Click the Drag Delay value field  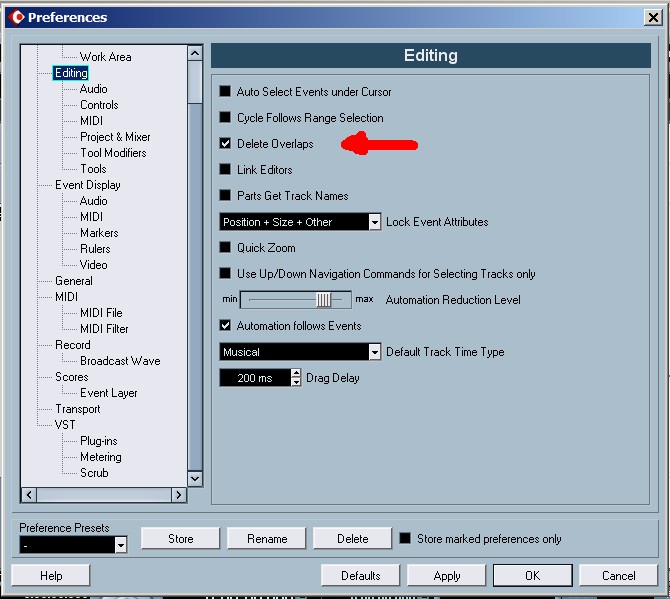(254, 378)
